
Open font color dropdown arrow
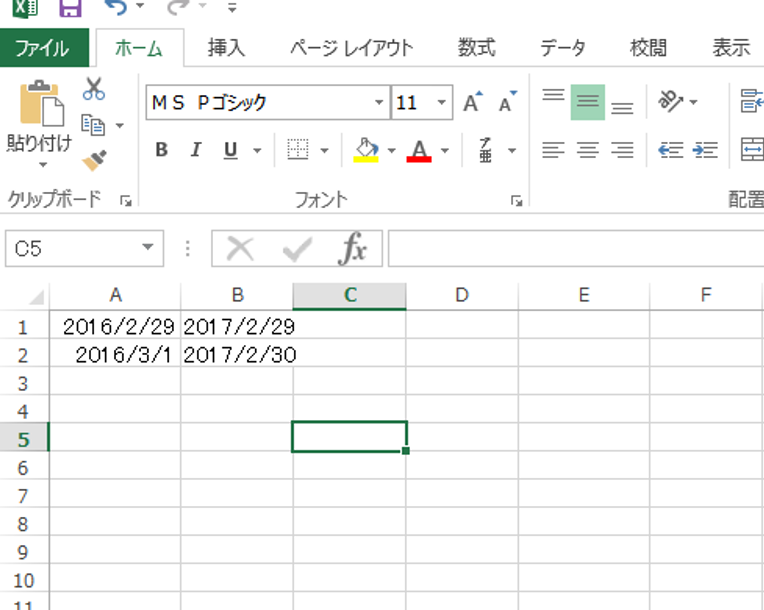444,151
